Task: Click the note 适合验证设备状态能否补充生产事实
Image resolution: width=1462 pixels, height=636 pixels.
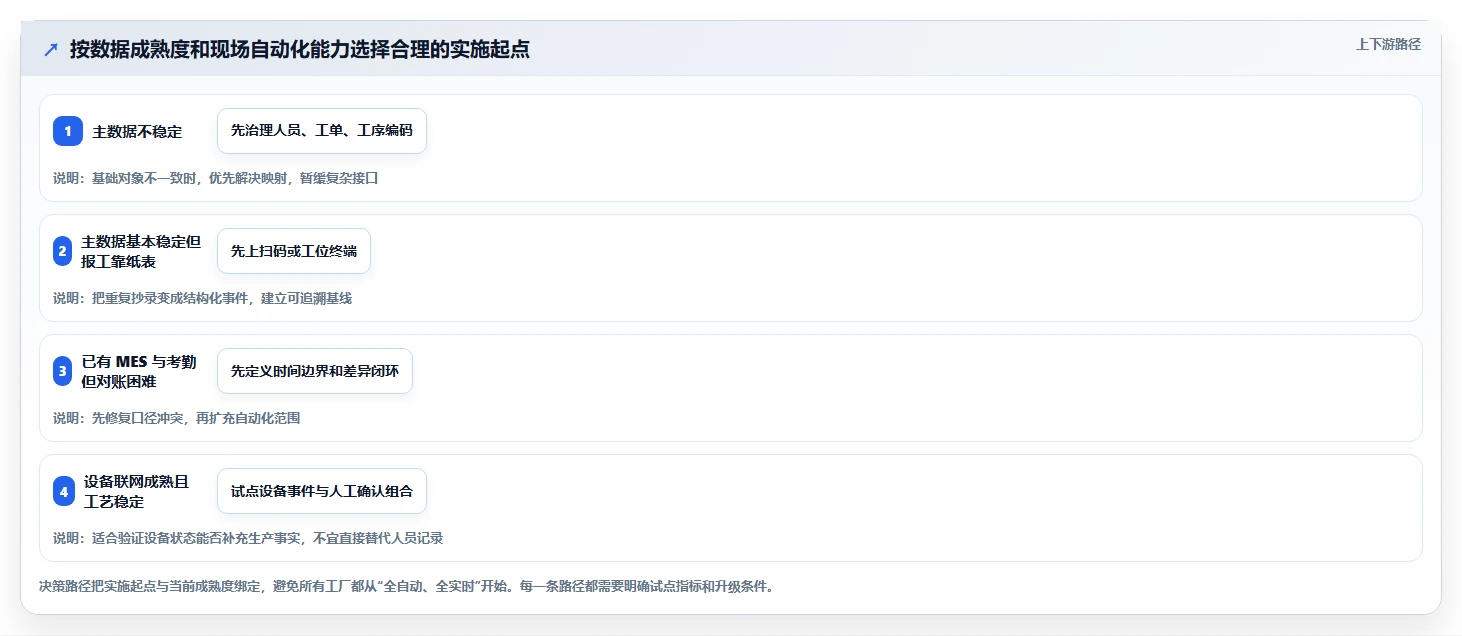Action: 197,538
